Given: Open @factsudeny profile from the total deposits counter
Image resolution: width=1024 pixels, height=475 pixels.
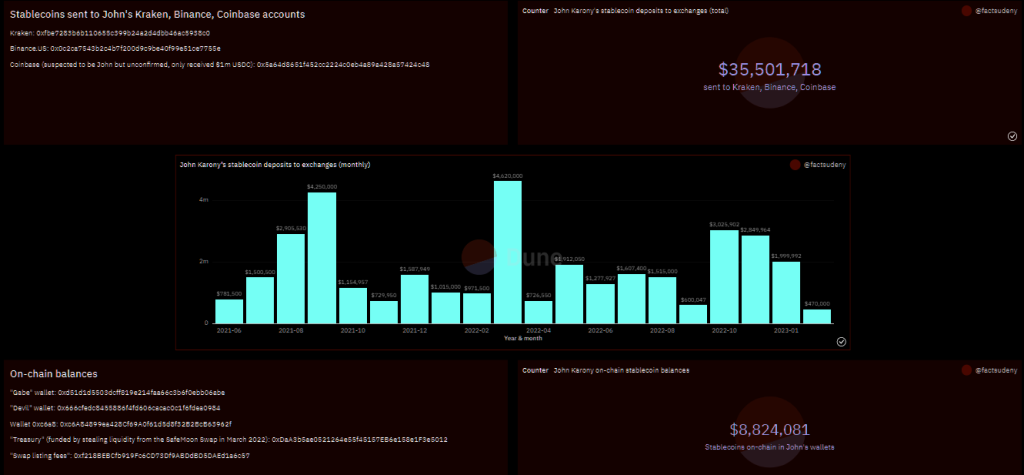Looking at the screenshot, I should [x=997, y=10].
